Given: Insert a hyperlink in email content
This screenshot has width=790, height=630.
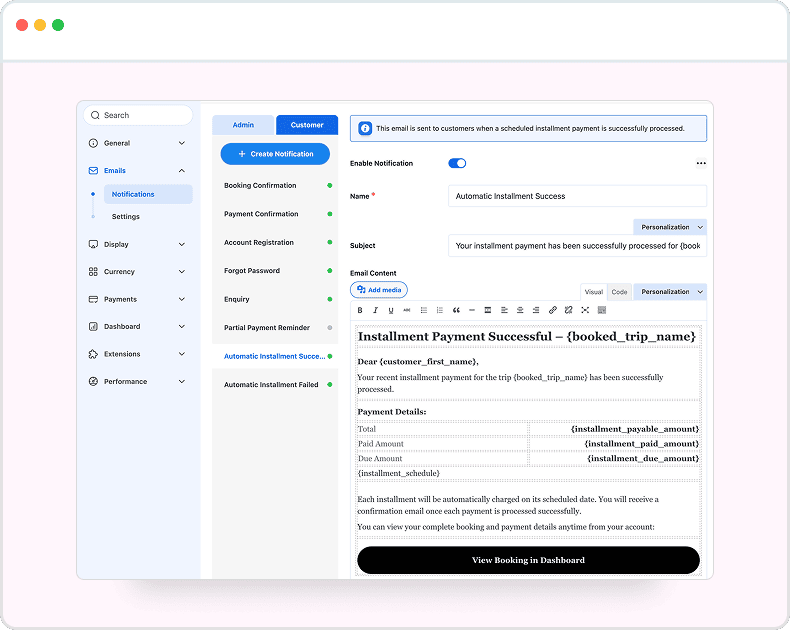Looking at the screenshot, I should pyautogui.click(x=553, y=310).
